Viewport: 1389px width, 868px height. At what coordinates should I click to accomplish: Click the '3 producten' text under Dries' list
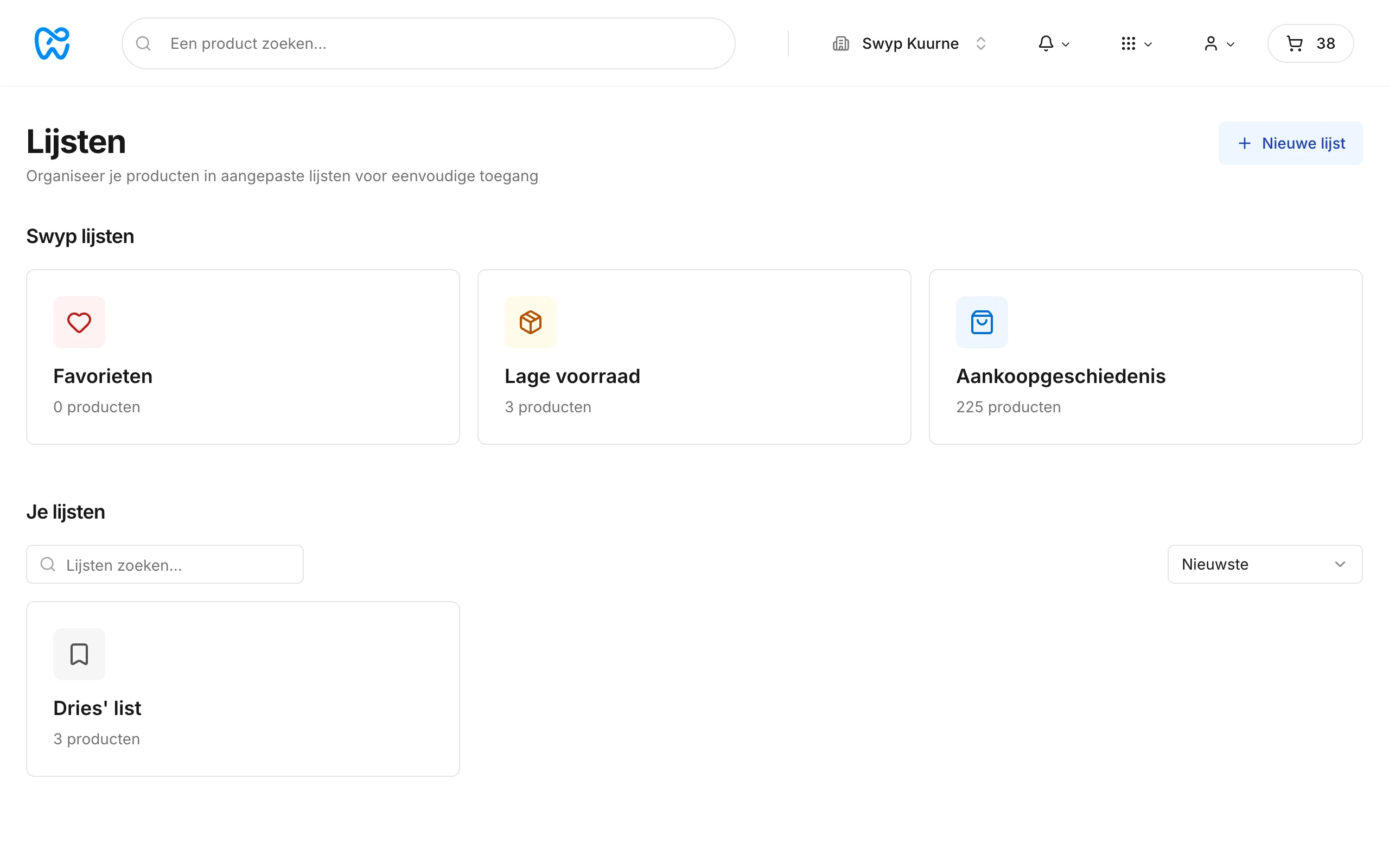point(97,739)
